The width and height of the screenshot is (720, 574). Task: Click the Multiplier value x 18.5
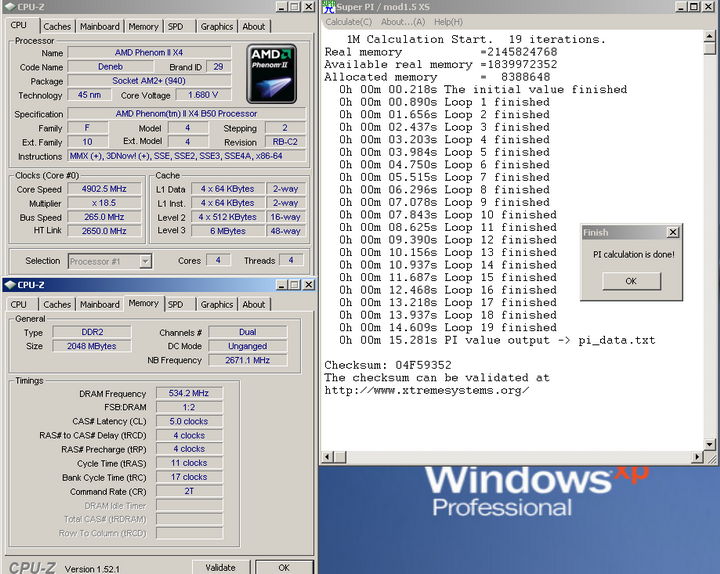(104, 203)
